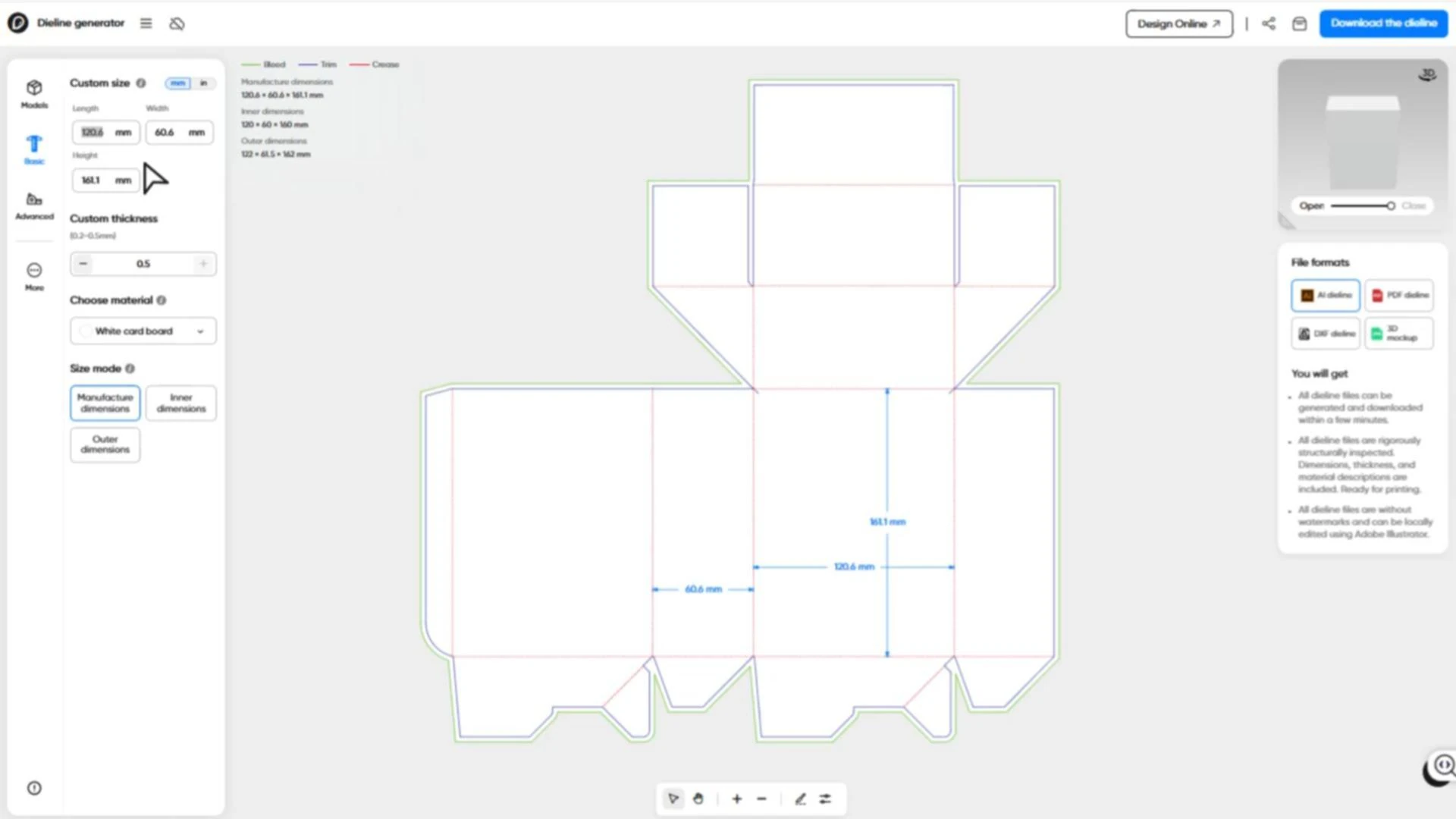Choose the PDF dieline file format
1456x819 pixels.
pos(1399,295)
